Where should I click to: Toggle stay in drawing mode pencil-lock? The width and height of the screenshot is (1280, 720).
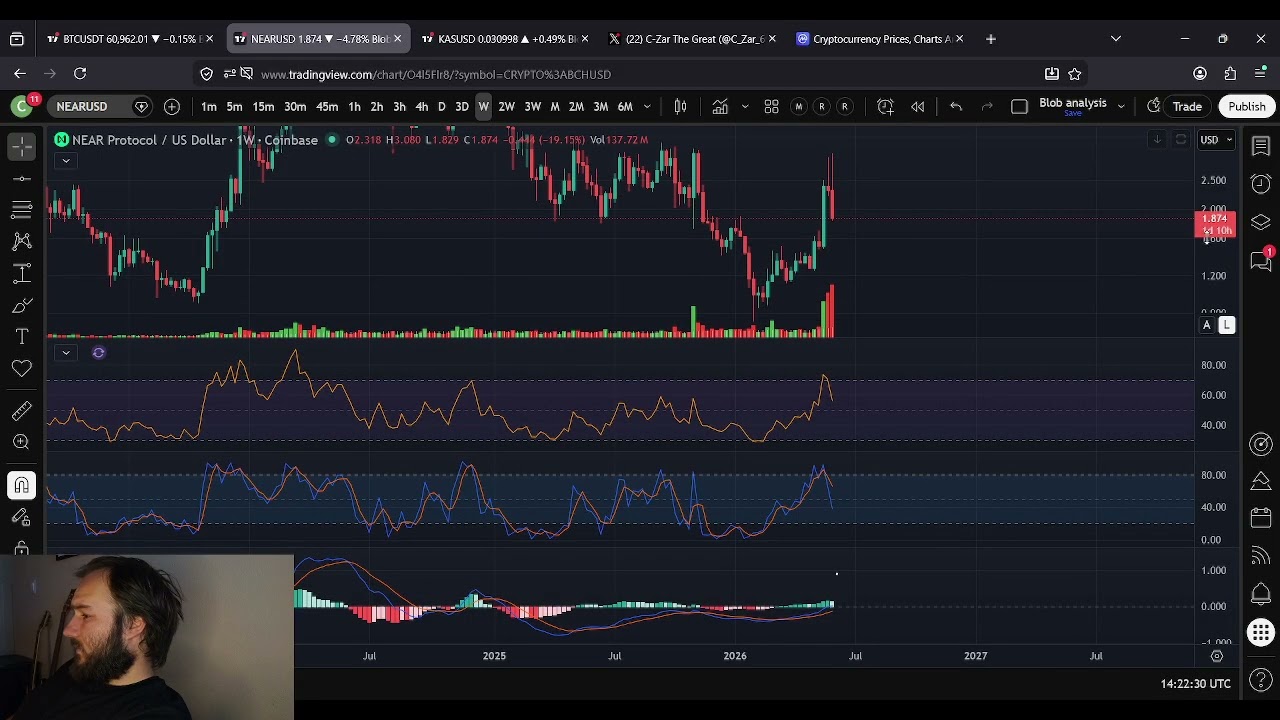(22, 517)
